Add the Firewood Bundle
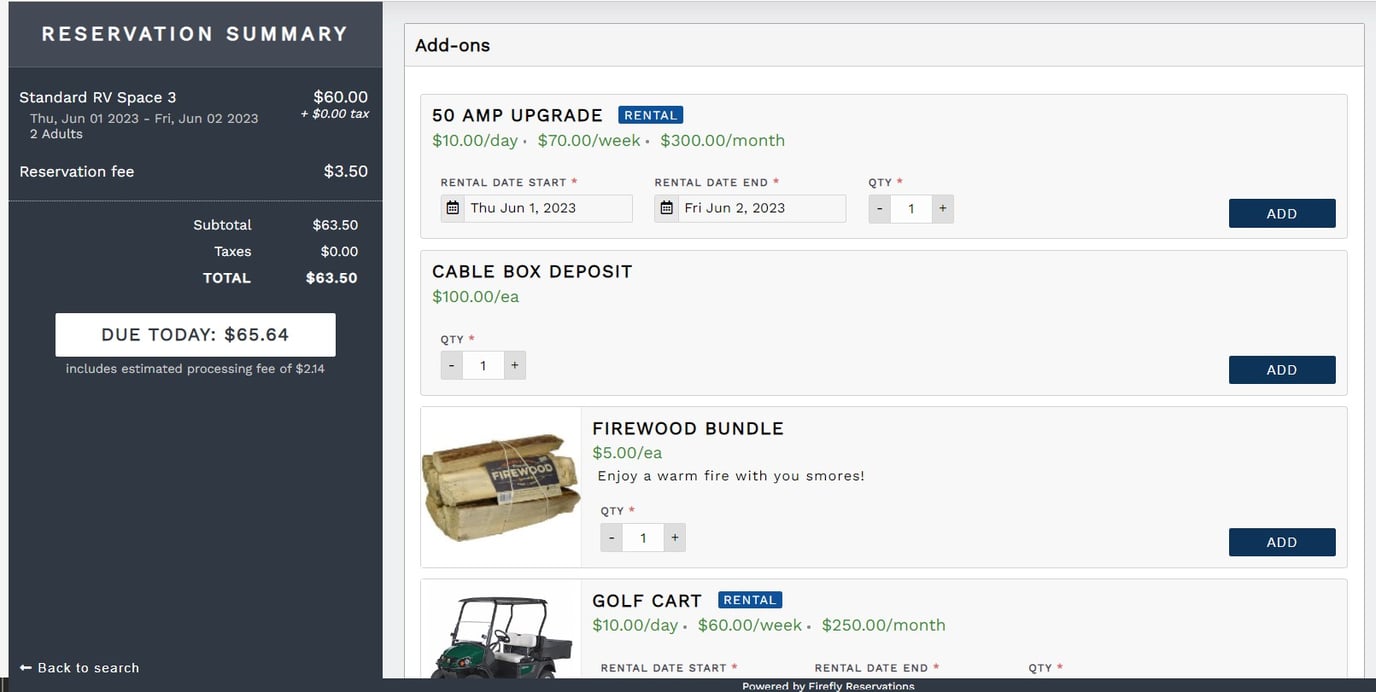Viewport: 1376px width, 692px height. tap(1282, 541)
